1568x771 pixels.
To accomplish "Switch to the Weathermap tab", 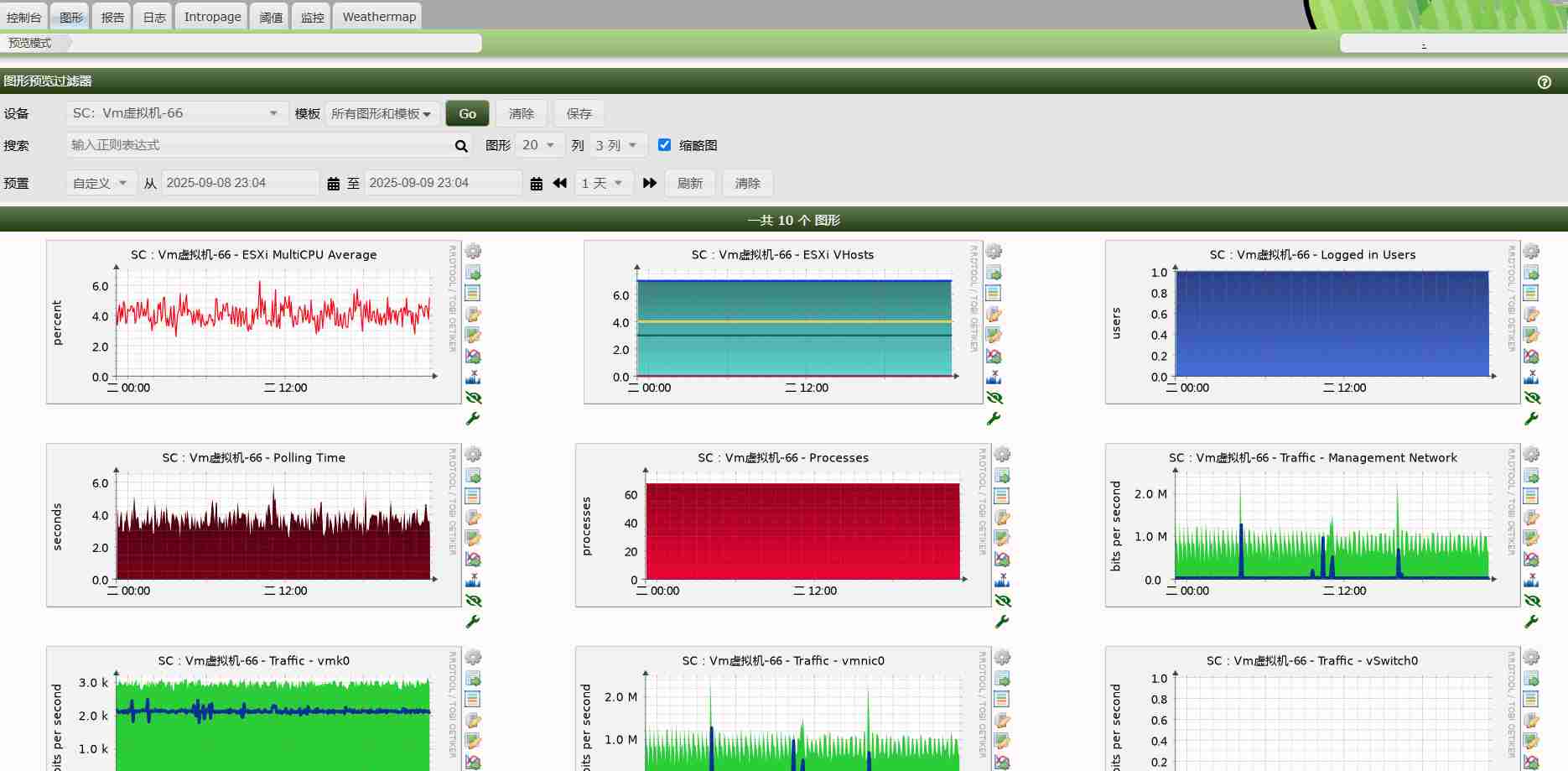I will pos(379,17).
